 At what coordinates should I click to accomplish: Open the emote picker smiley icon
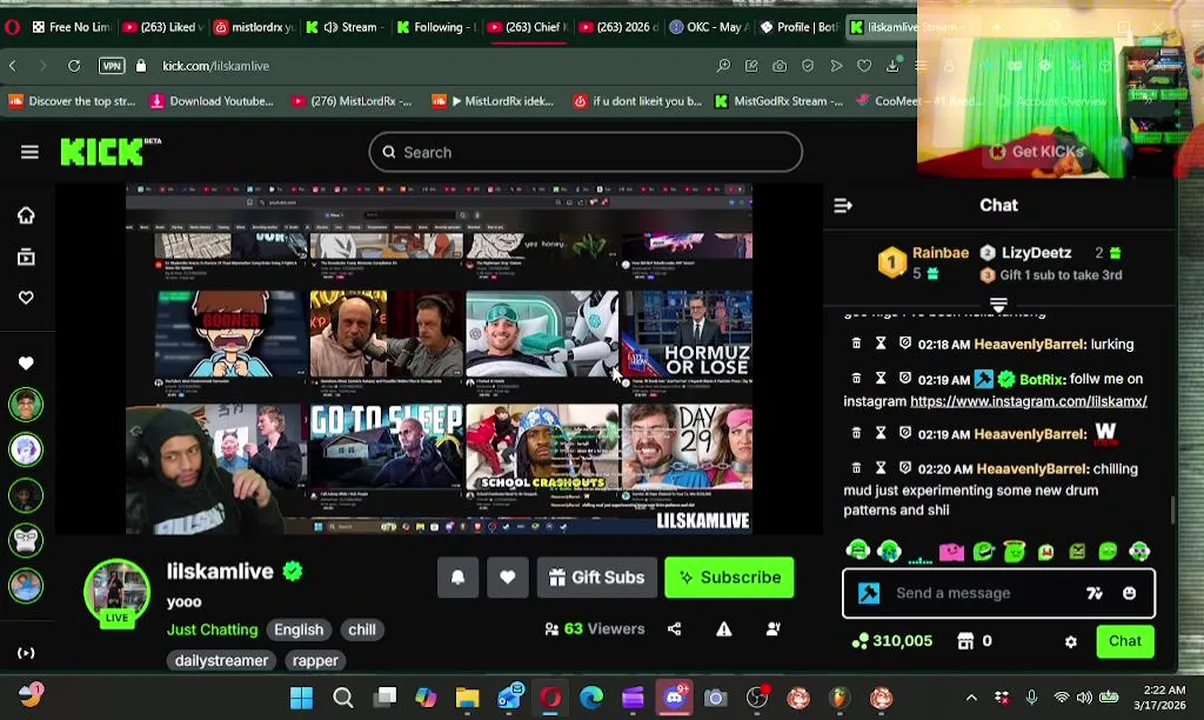[x=1129, y=593]
